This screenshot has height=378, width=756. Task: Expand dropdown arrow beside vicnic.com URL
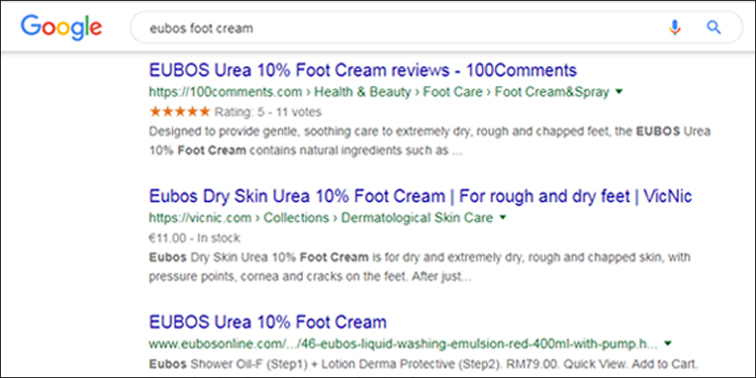coord(503,218)
